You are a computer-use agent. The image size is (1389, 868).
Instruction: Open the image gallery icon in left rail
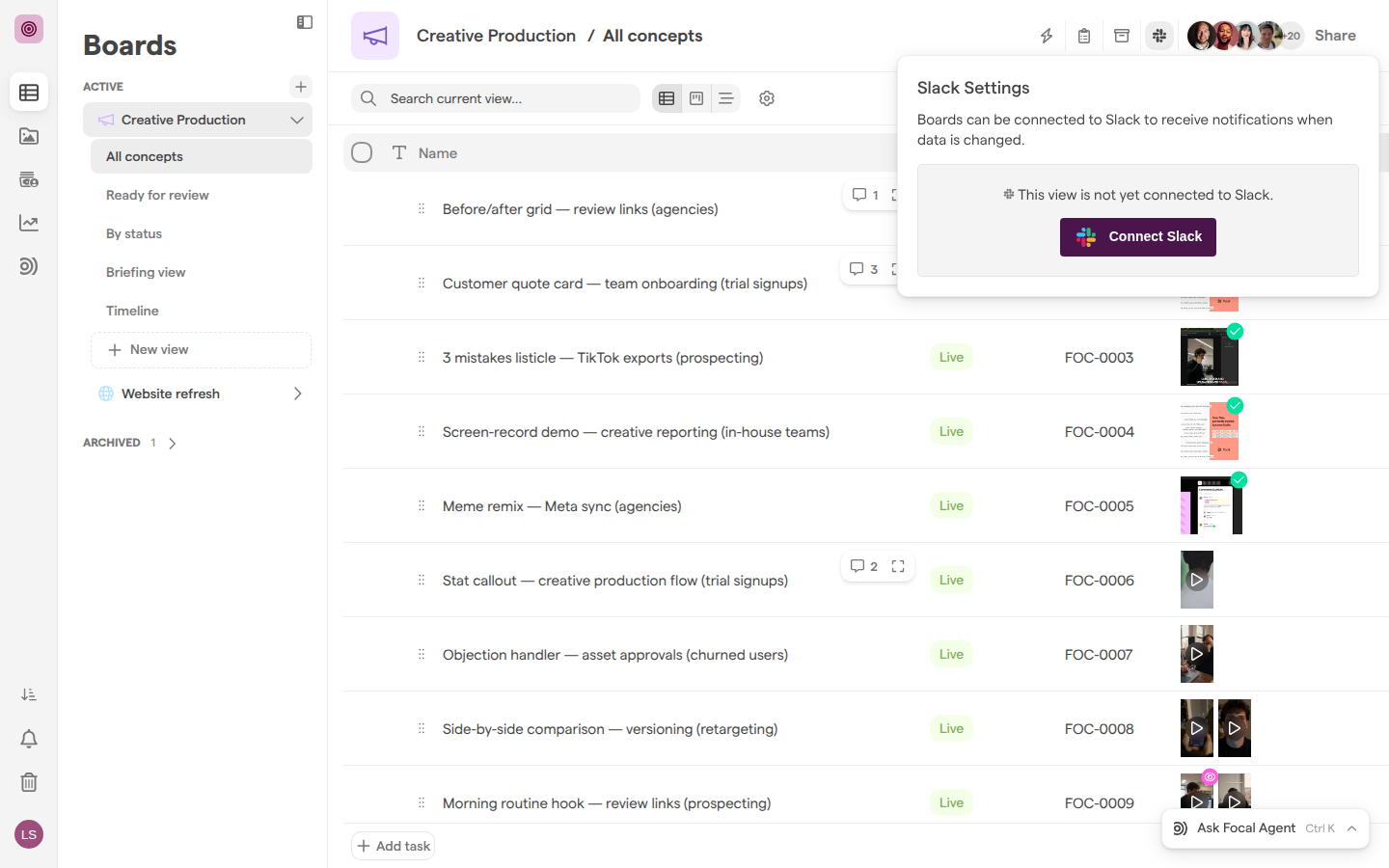point(29,136)
